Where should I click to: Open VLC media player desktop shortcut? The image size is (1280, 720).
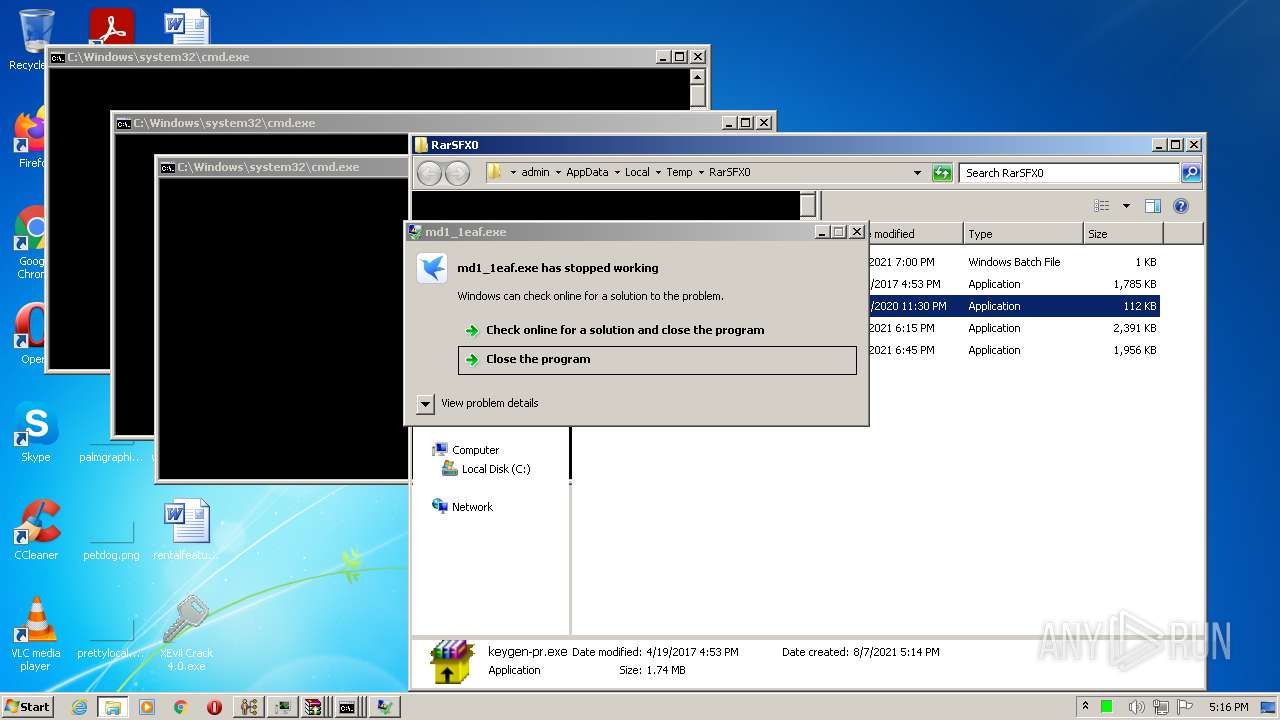tap(36, 635)
